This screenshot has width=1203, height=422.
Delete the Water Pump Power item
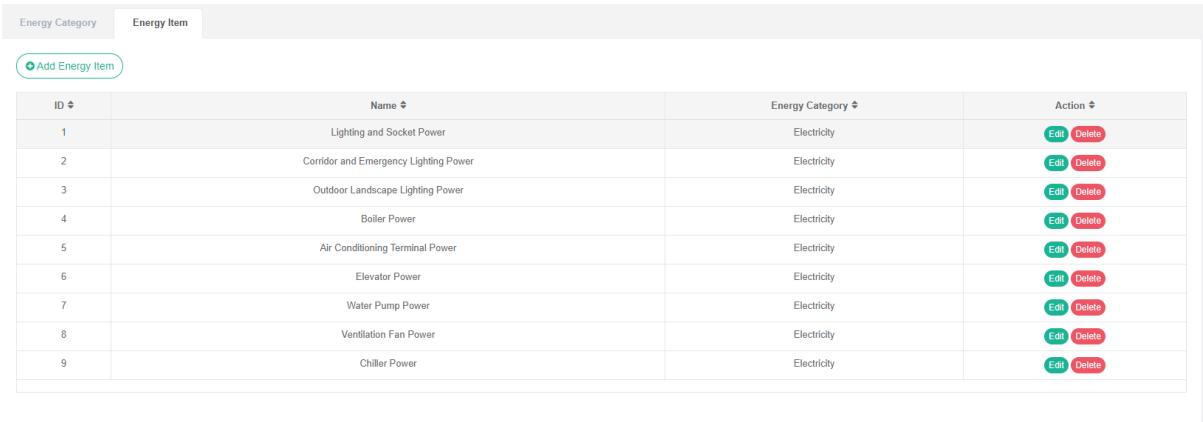tap(1088, 308)
